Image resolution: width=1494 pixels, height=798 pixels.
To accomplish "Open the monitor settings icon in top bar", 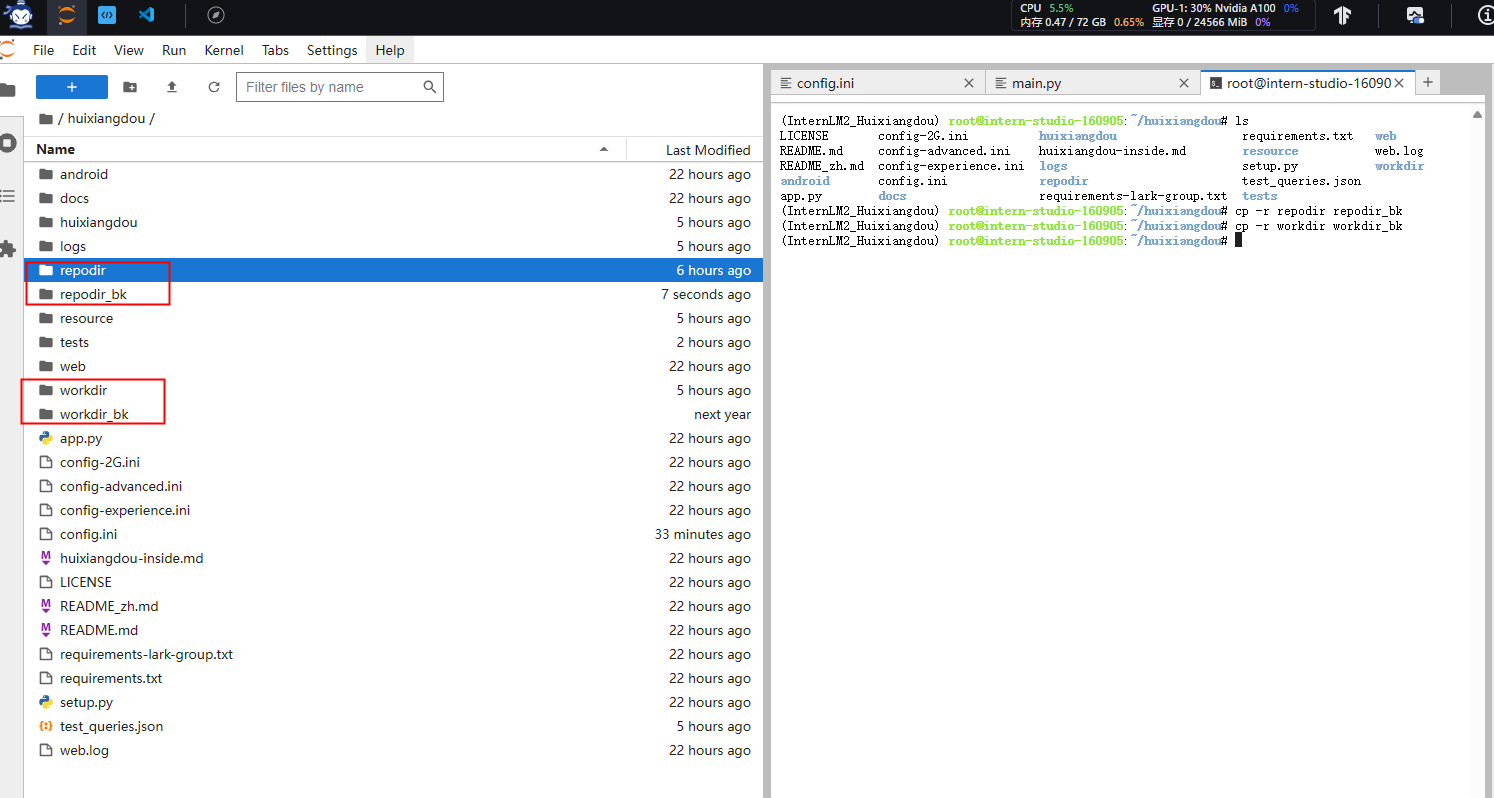I will [1415, 15].
